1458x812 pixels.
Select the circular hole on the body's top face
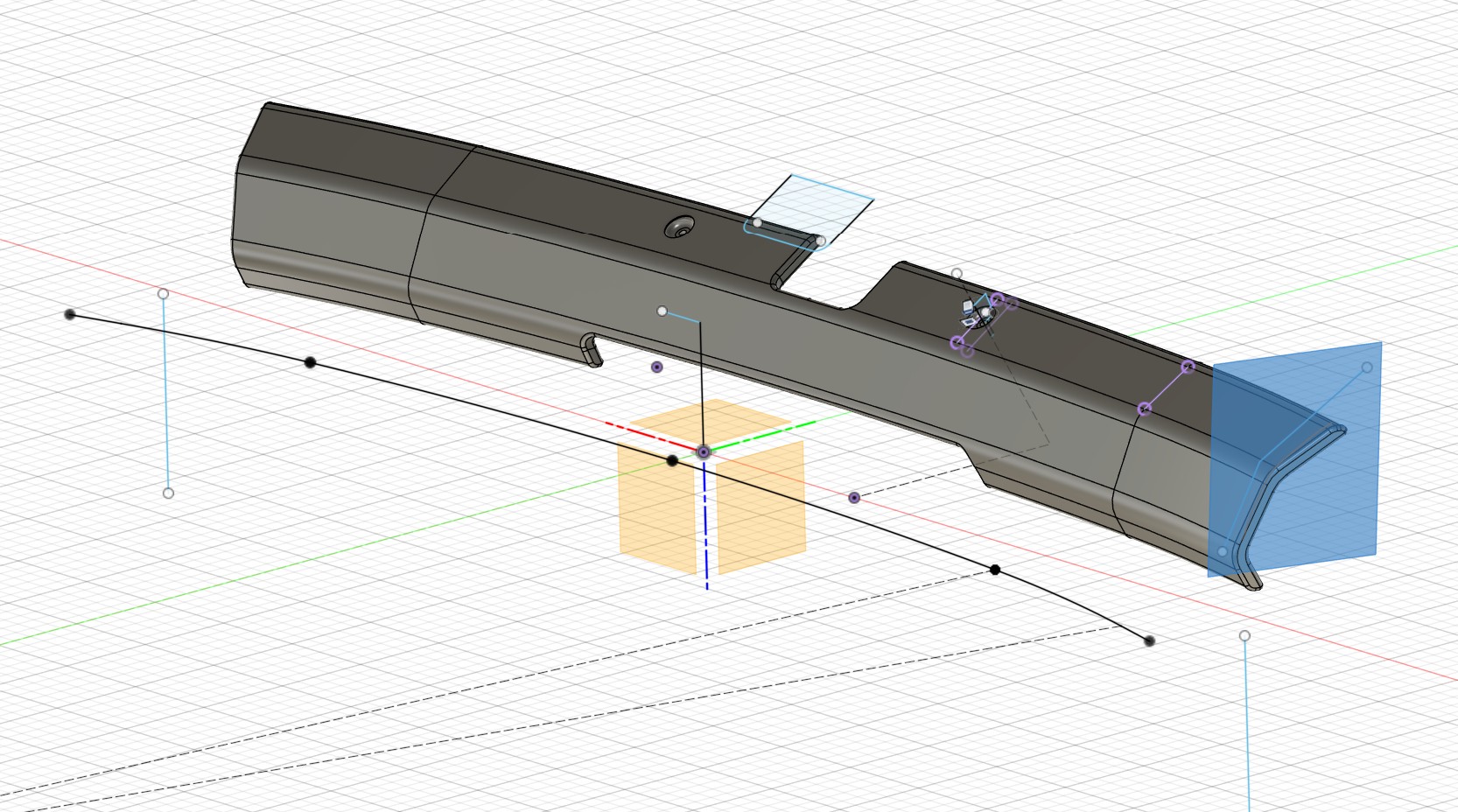679,227
